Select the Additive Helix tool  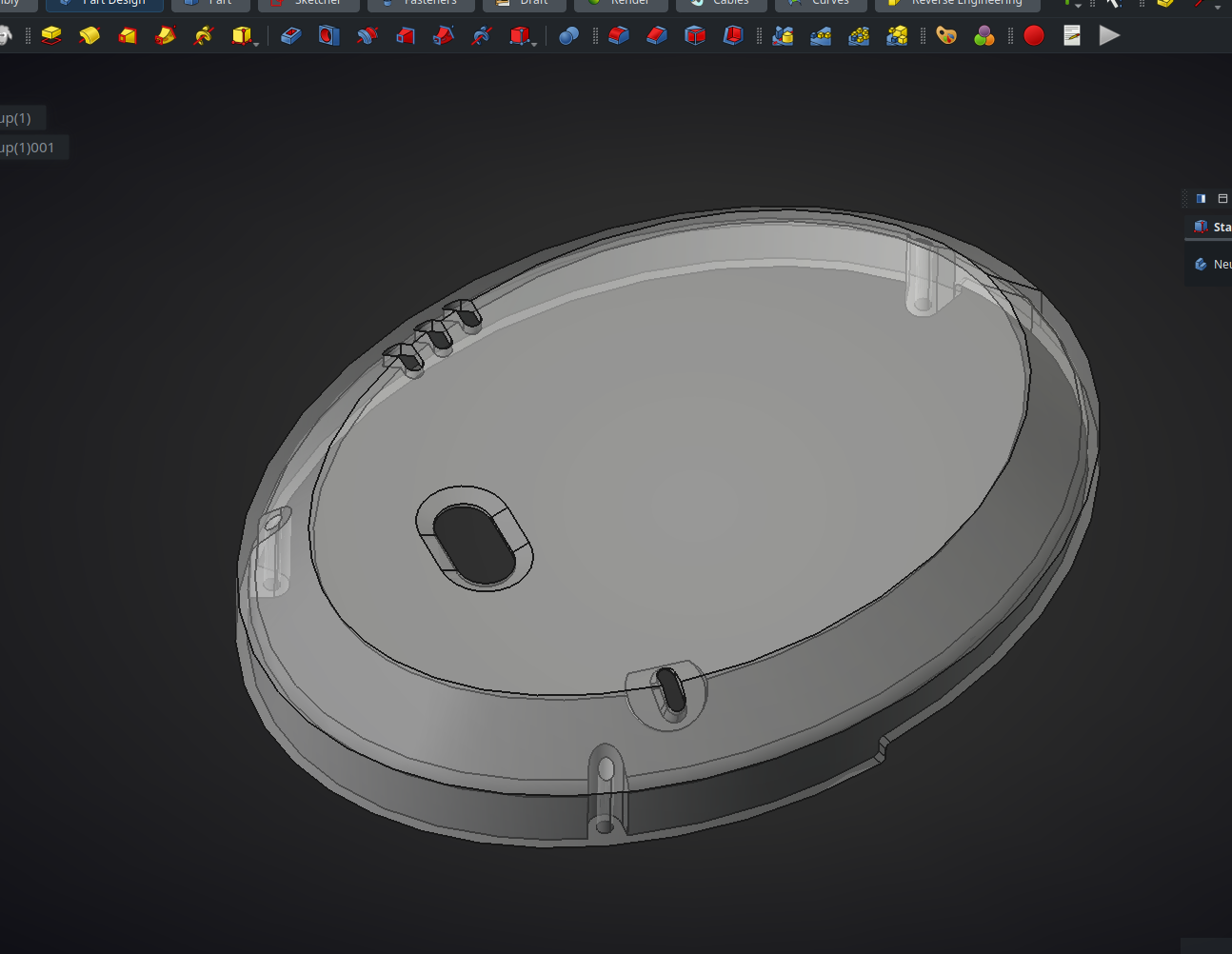click(204, 36)
